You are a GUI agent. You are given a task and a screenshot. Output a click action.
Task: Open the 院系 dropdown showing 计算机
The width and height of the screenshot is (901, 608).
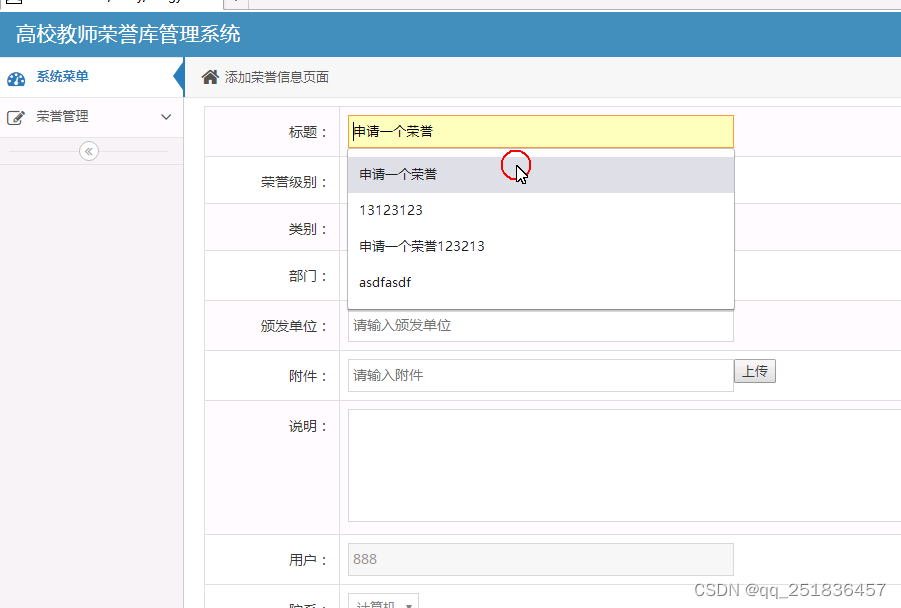pos(384,602)
